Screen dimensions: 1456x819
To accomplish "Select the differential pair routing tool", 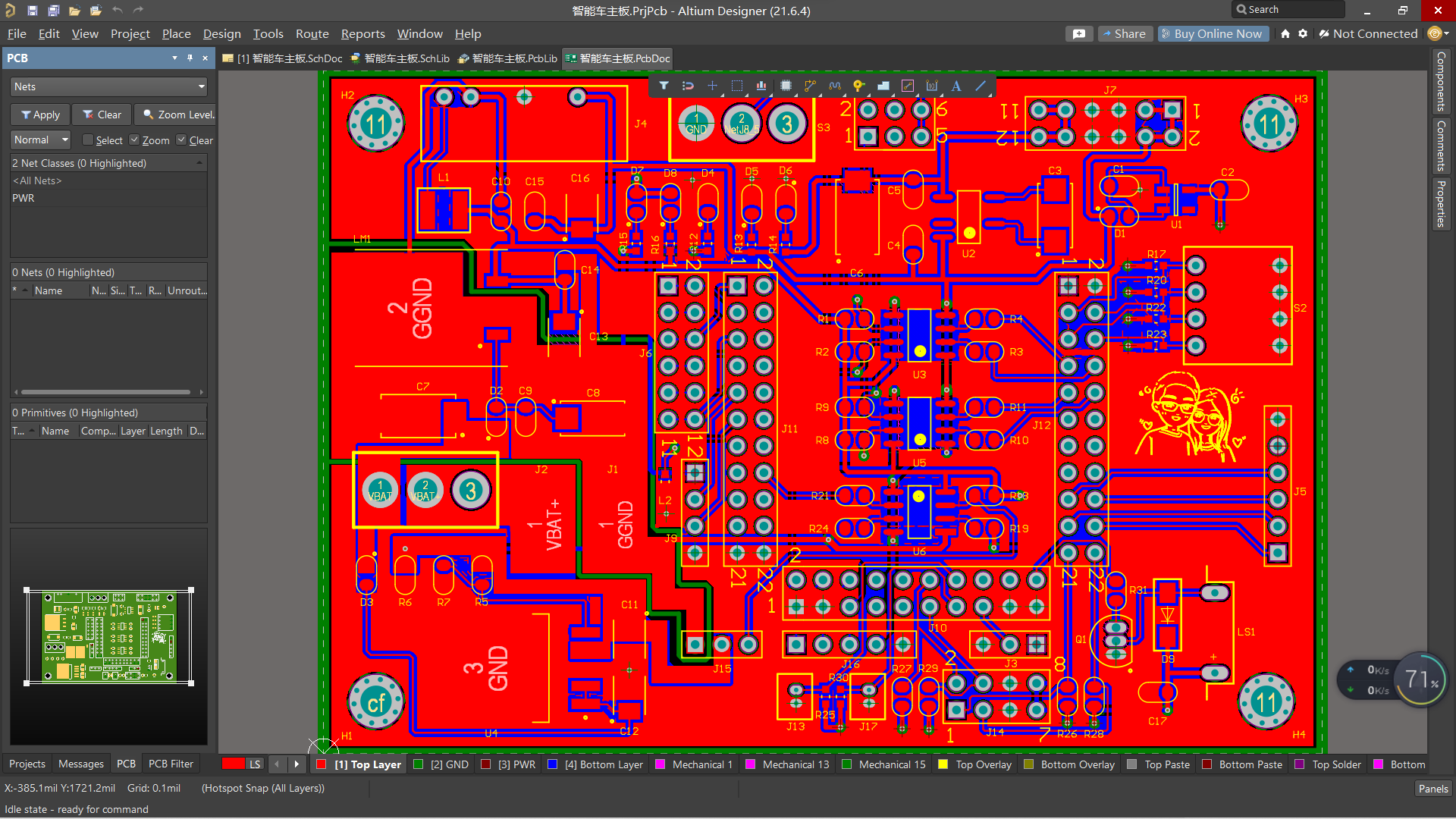I will tap(834, 86).
